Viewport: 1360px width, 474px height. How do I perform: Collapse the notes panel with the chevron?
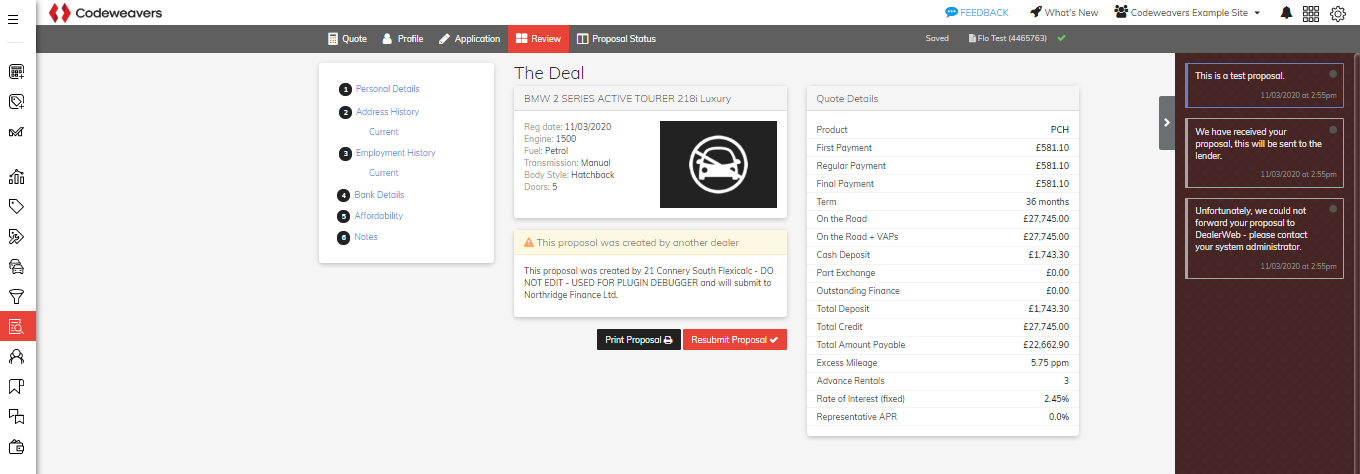[1167, 122]
